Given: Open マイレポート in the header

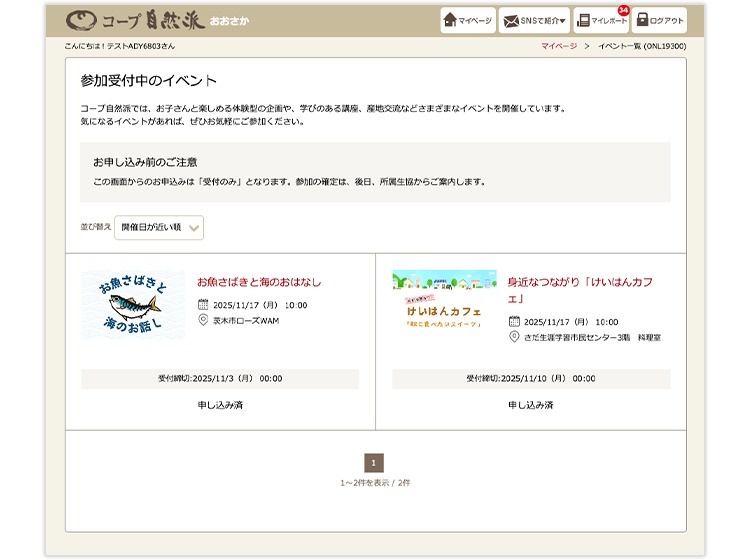Looking at the screenshot, I should pos(600,21).
